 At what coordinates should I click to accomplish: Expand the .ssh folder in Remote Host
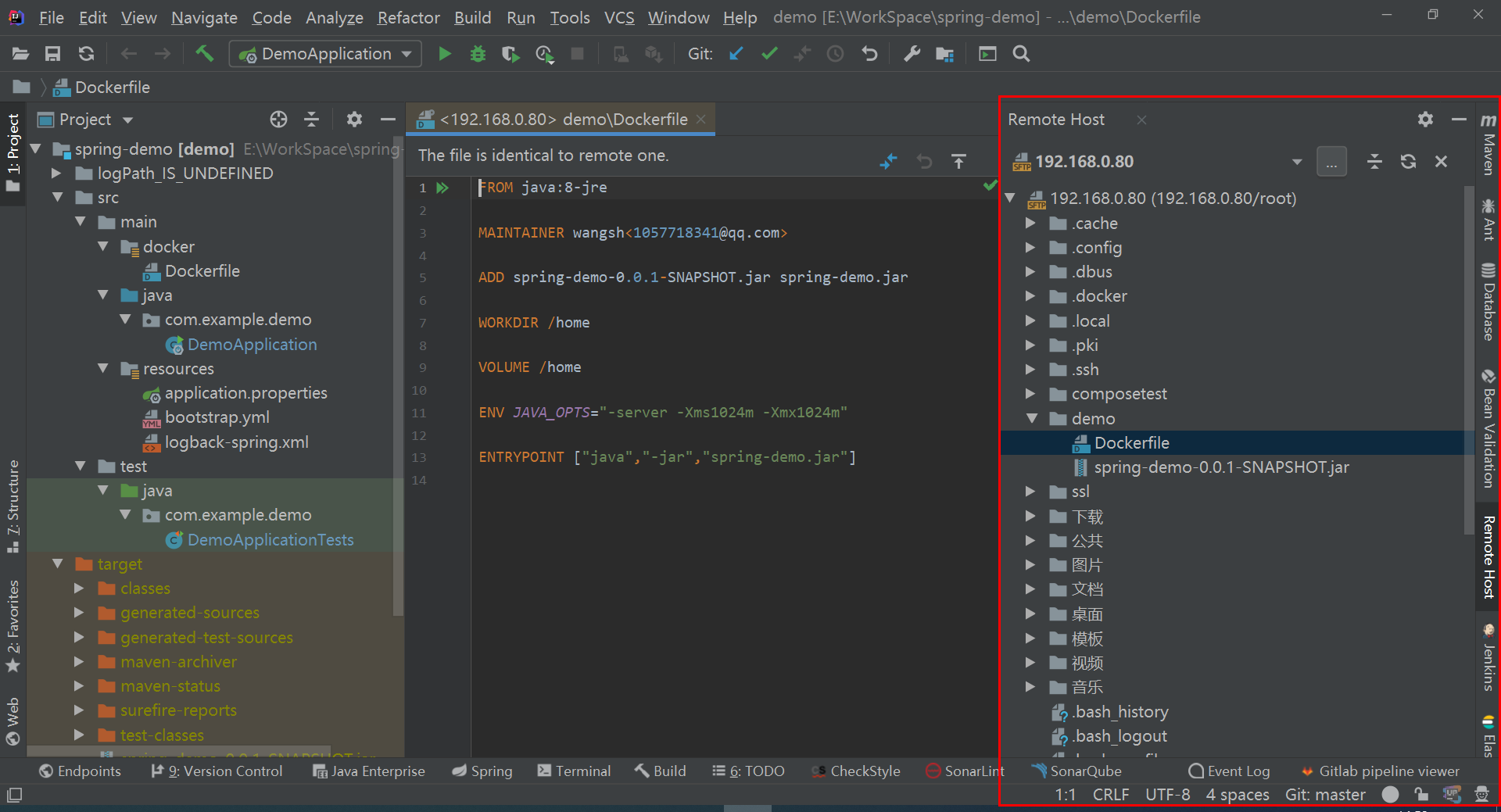click(x=1030, y=369)
